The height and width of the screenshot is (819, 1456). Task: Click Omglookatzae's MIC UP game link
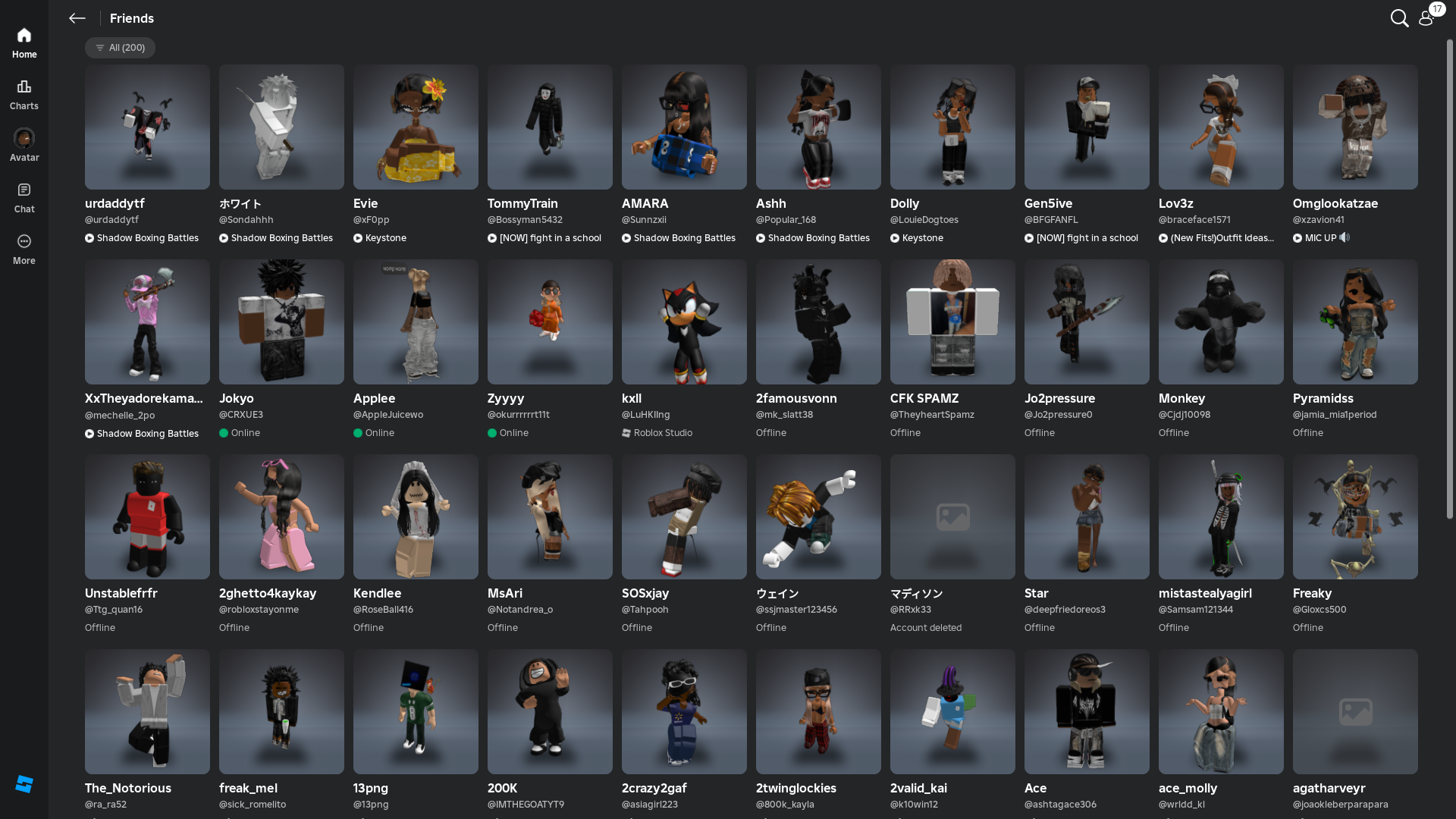tap(1320, 238)
